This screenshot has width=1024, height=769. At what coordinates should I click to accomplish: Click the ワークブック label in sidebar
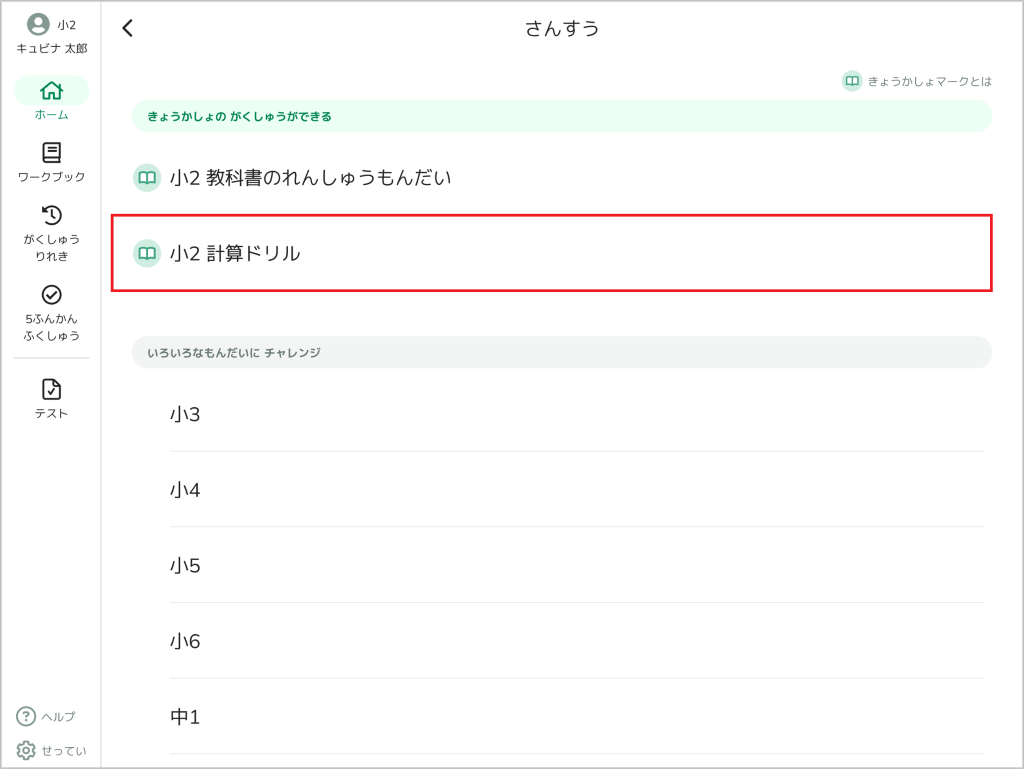click(52, 177)
